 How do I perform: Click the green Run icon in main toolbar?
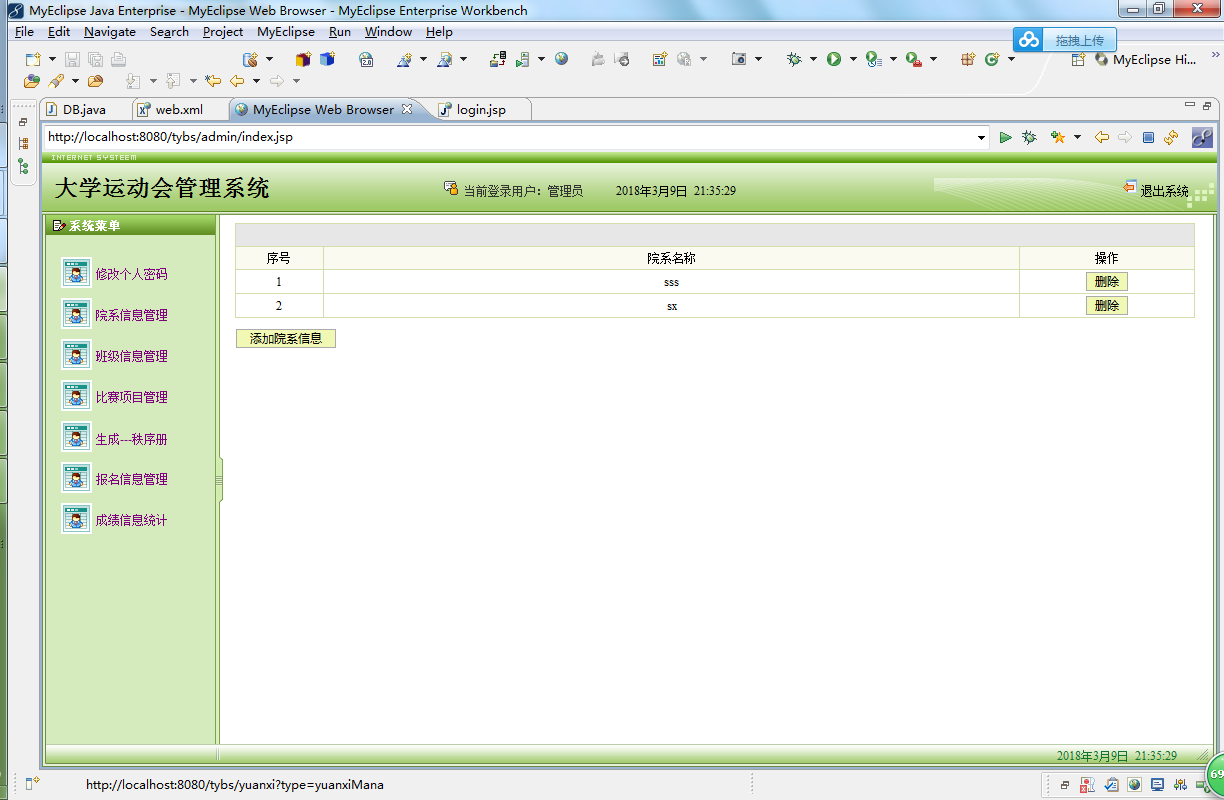click(x=834, y=60)
